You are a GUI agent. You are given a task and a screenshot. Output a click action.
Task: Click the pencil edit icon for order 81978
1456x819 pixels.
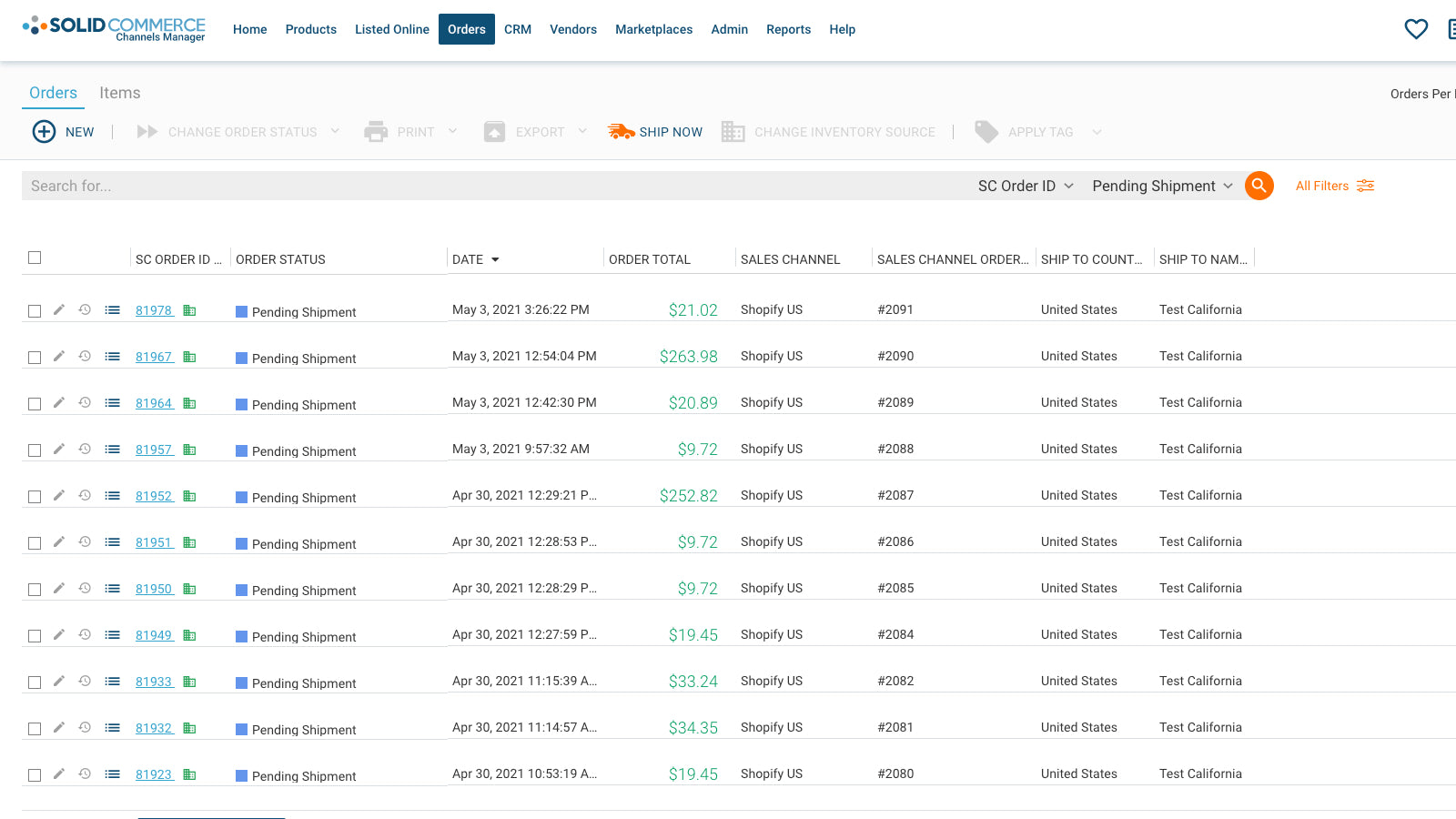pos(59,309)
